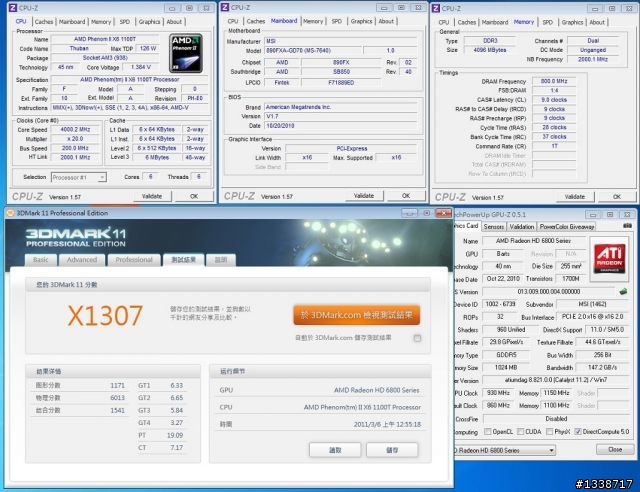Click the first CPU-Z window title icon
This screenshot has width=640, height=492.
click(x=13, y=8)
